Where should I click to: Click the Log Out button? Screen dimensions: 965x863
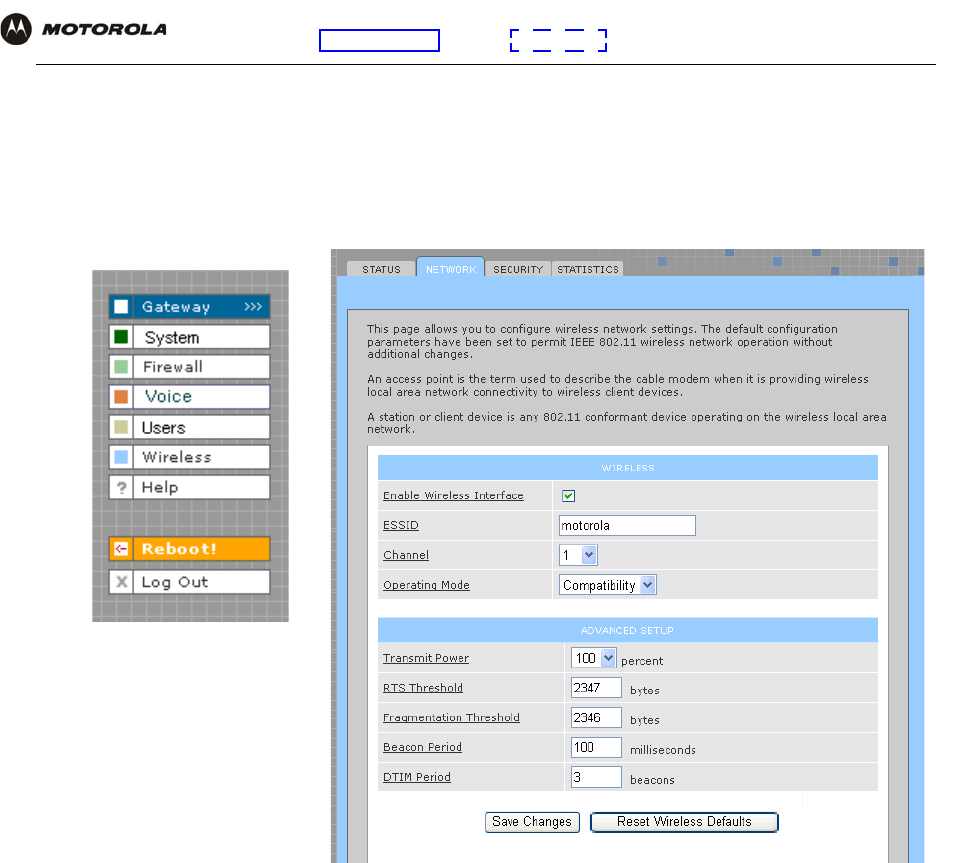[x=190, y=582]
